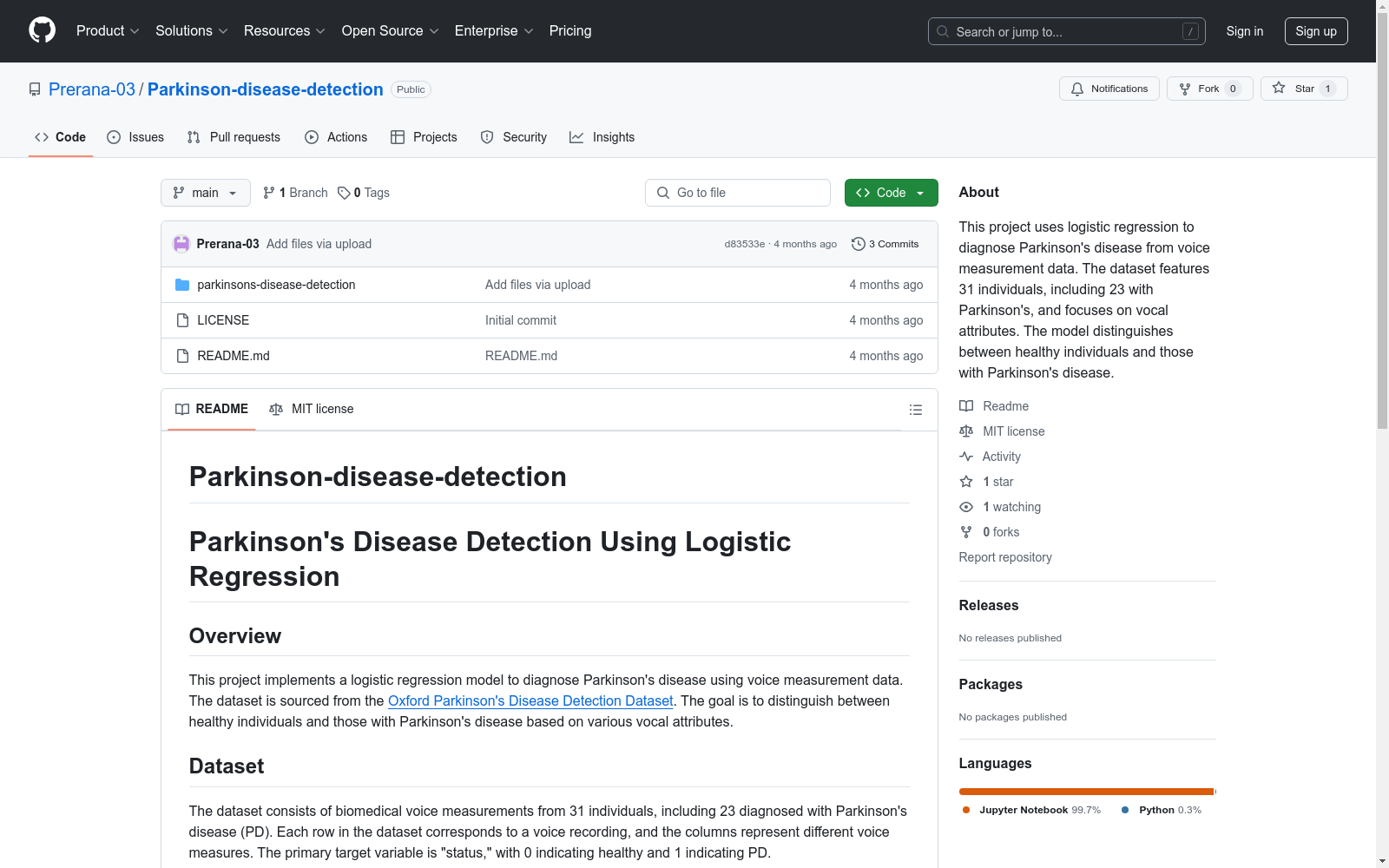Image resolution: width=1389 pixels, height=868 pixels.
Task: Switch to the Pull requests tab
Action: click(x=234, y=137)
